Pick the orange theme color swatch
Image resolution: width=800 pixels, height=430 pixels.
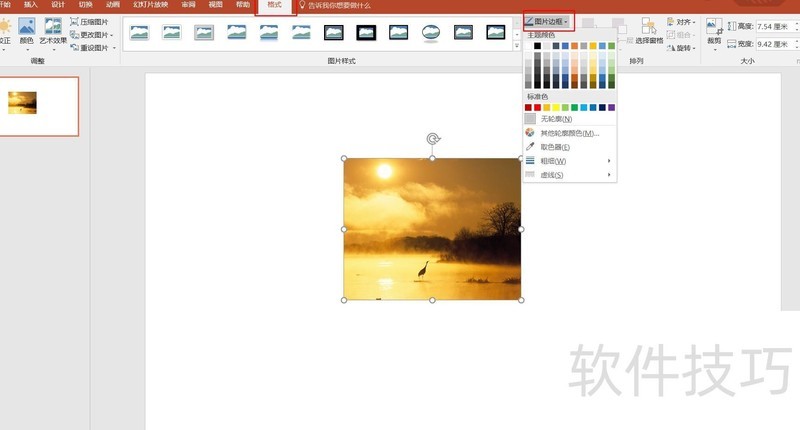(x=574, y=46)
